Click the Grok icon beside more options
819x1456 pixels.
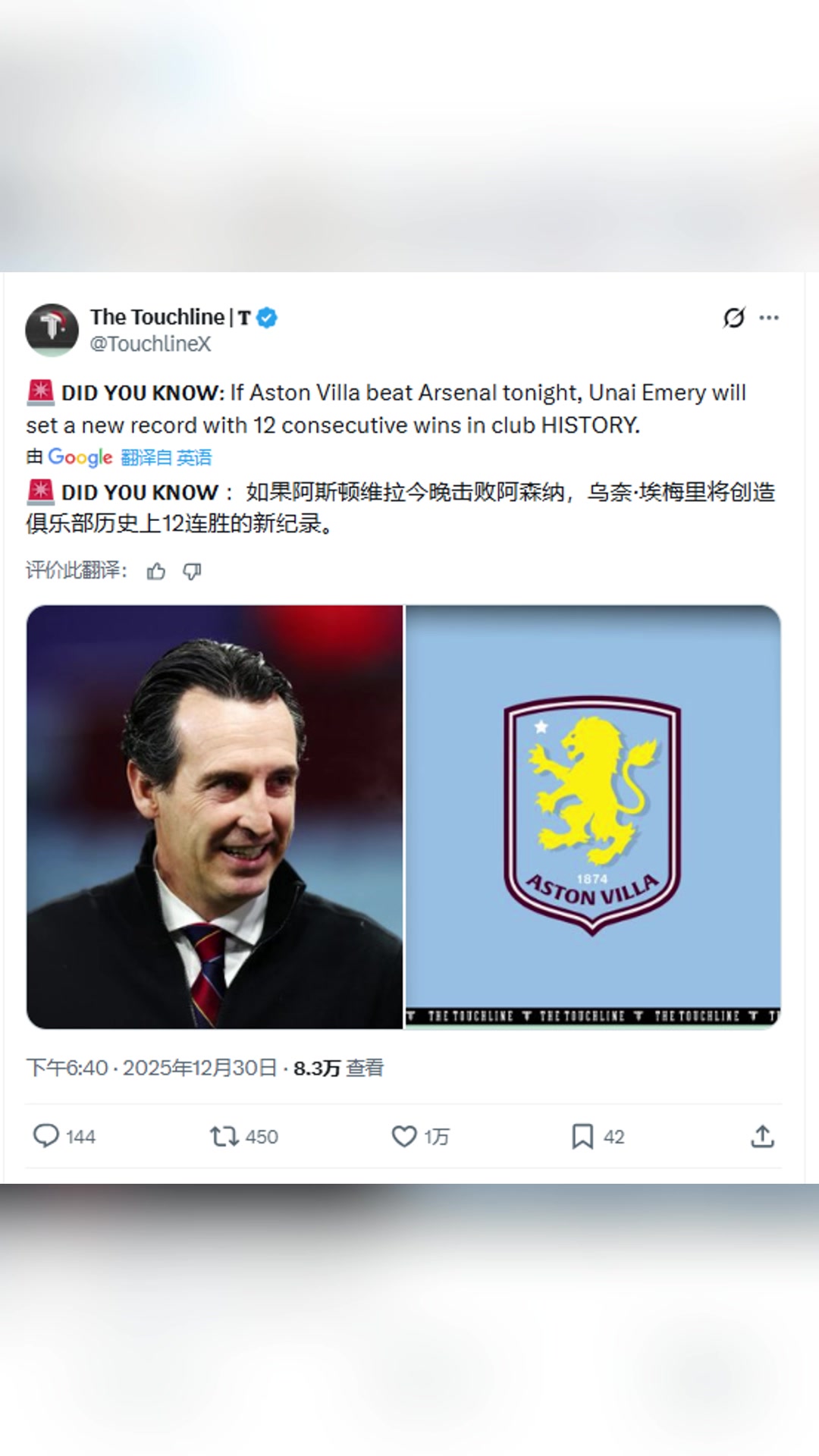pos(733,318)
